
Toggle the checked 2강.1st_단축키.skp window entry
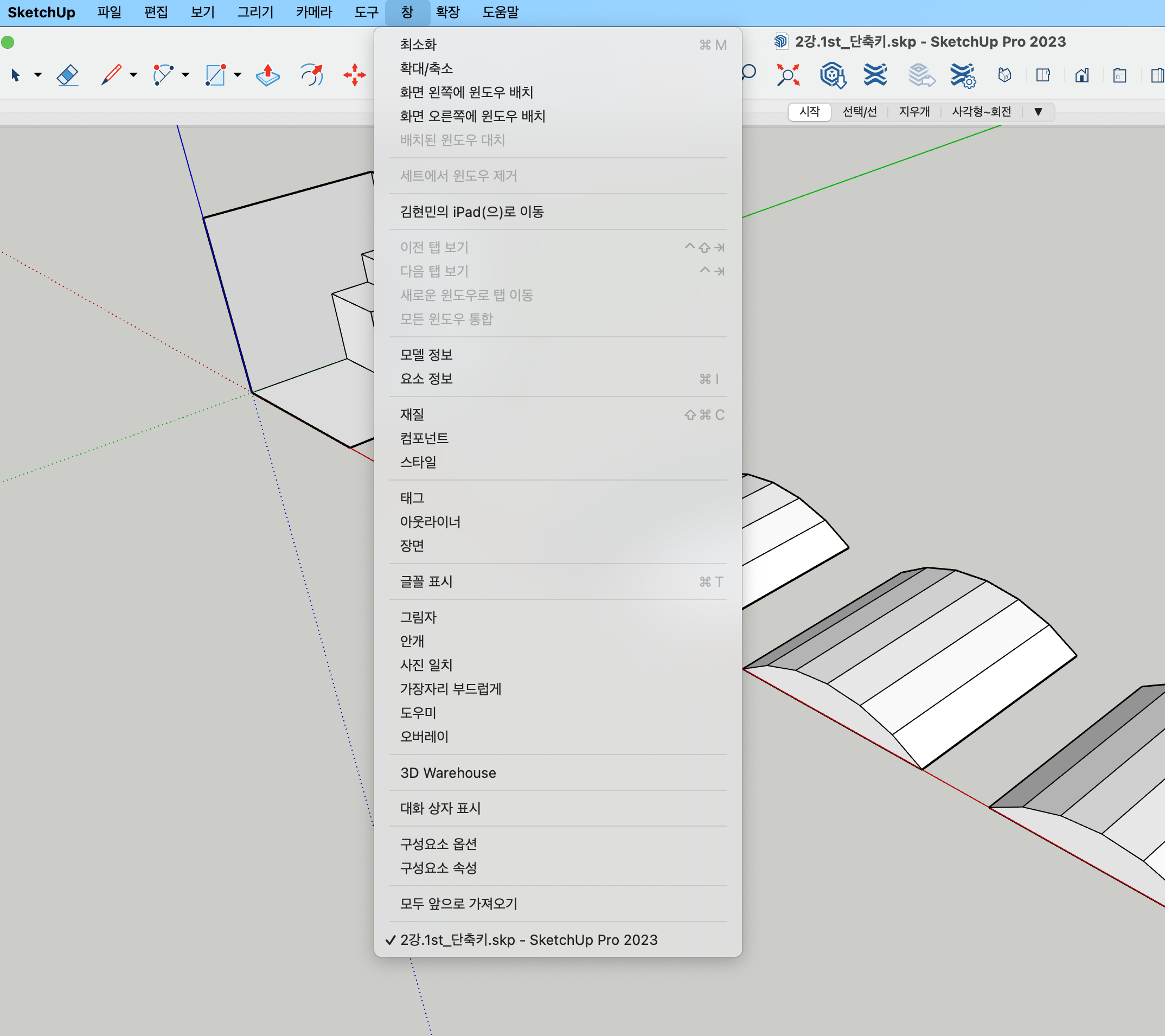coord(558,939)
